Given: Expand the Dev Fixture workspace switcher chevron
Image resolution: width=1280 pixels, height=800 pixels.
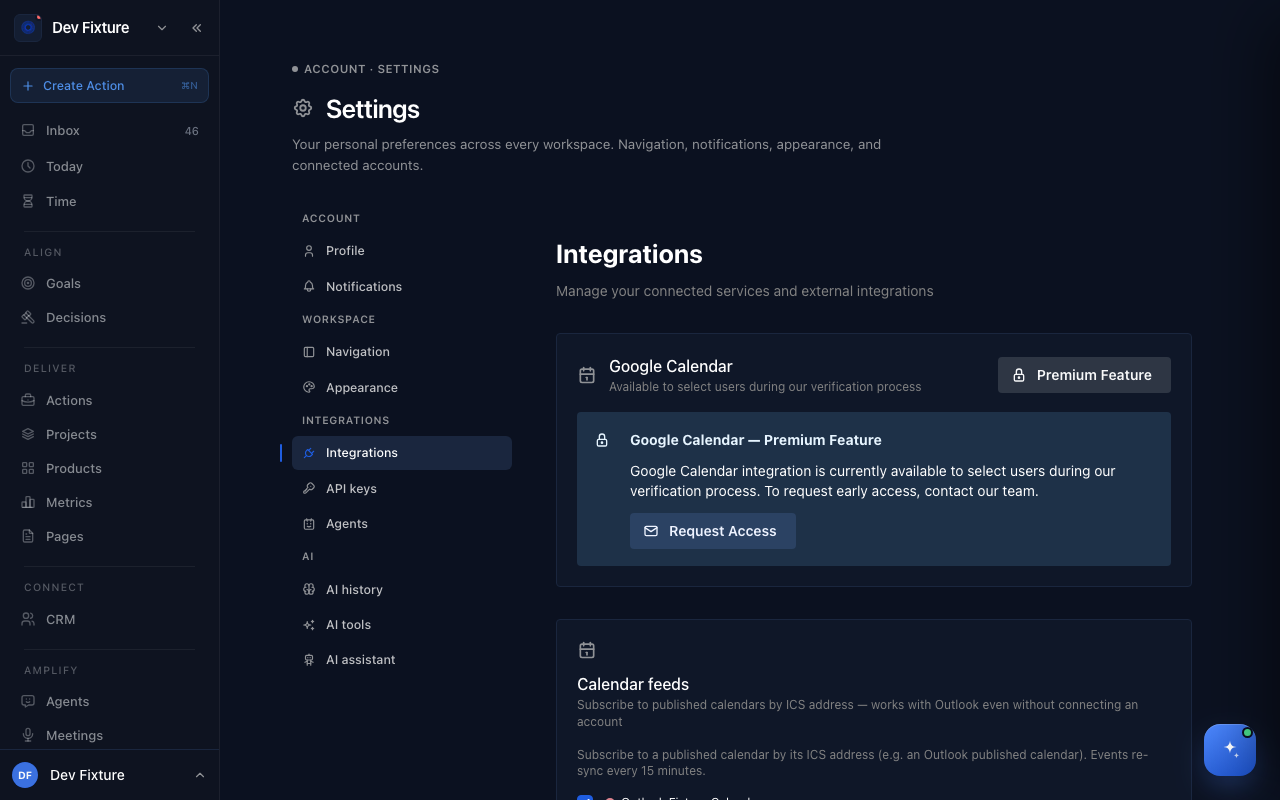Looking at the screenshot, I should tap(162, 28).
